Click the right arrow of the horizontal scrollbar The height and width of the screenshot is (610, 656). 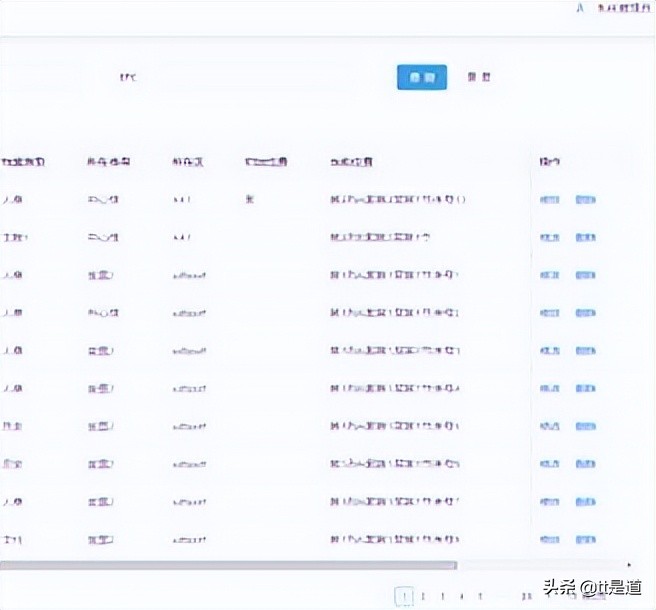629,565
